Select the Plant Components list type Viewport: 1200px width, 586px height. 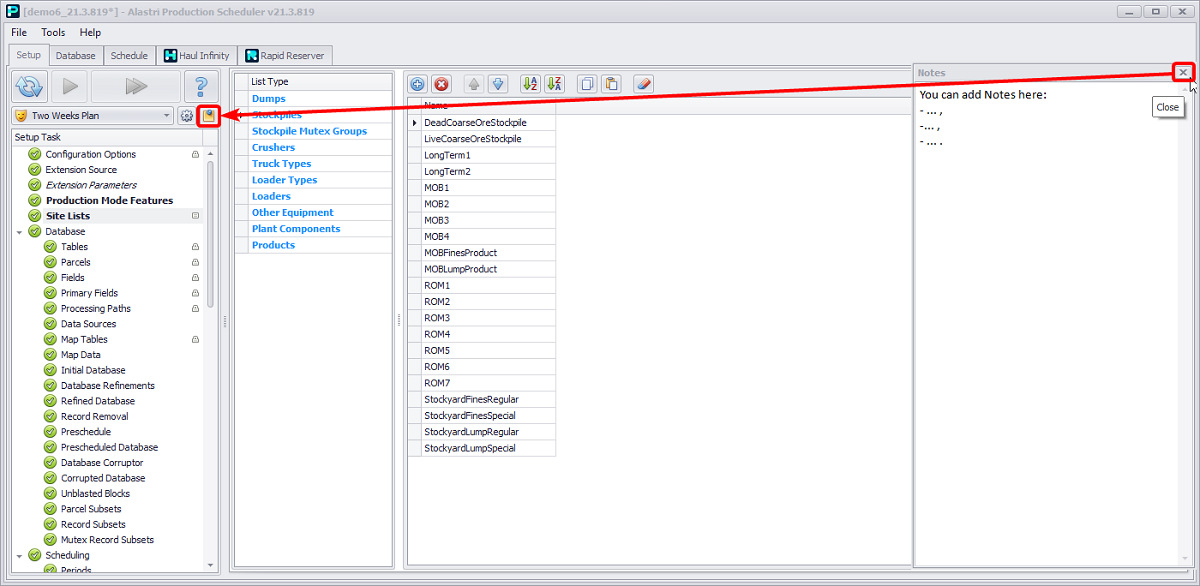[x=295, y=229]
